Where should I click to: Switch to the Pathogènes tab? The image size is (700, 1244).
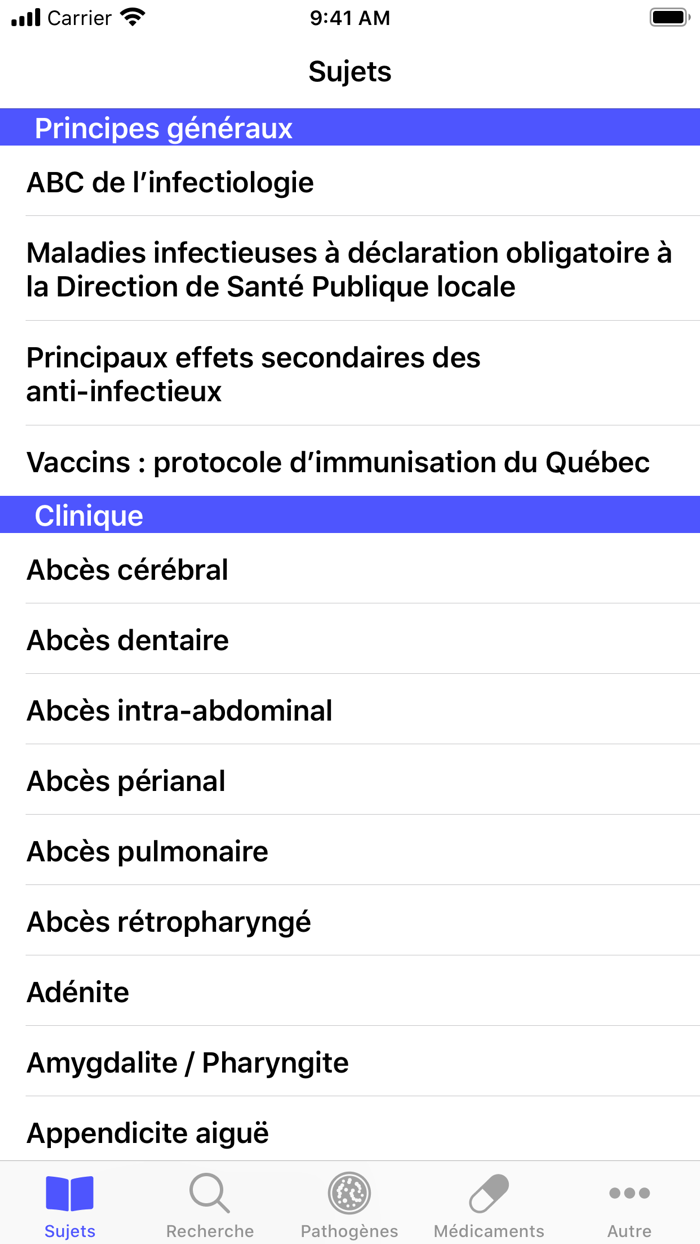tap(349, 1203)
